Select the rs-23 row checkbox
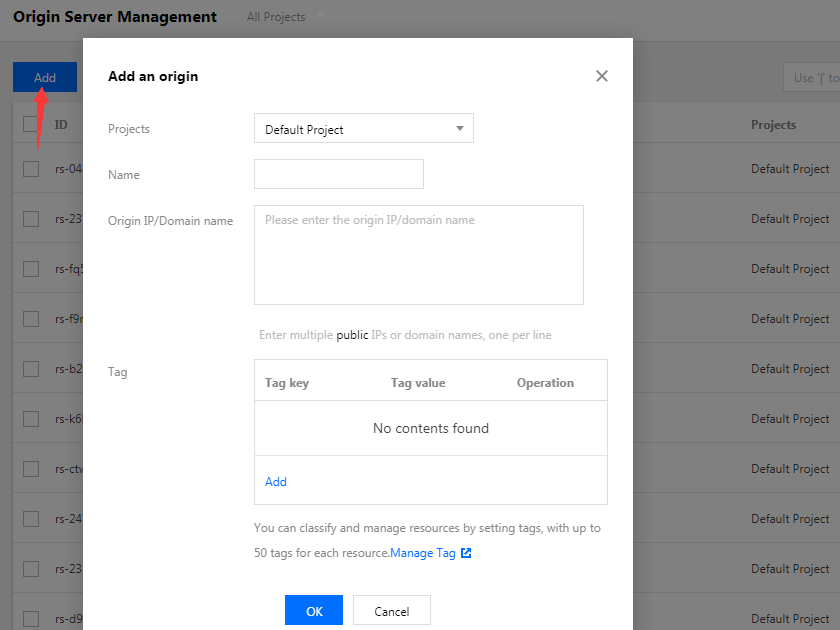This screenshot has width=840, height=630. click(x=31, y=219)
